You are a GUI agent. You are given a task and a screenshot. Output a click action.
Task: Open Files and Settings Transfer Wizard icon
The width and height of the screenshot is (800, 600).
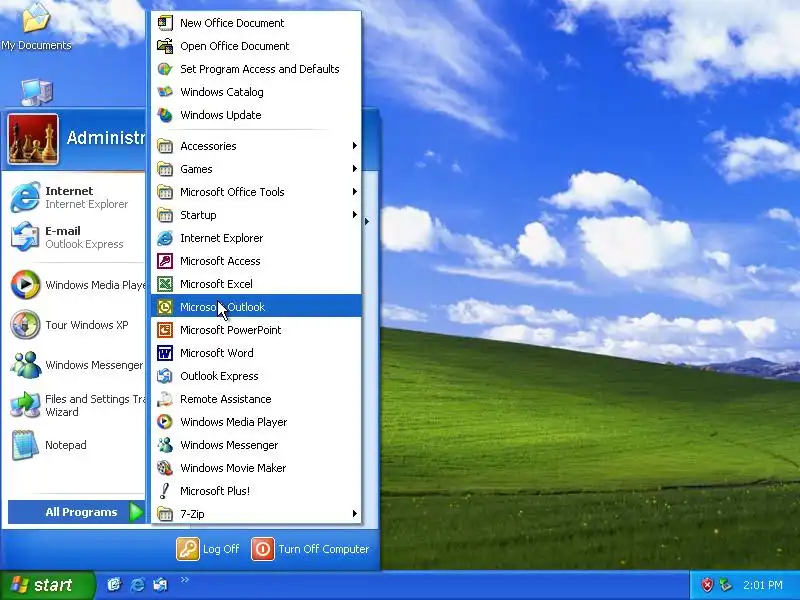click(x=25, y=405)
